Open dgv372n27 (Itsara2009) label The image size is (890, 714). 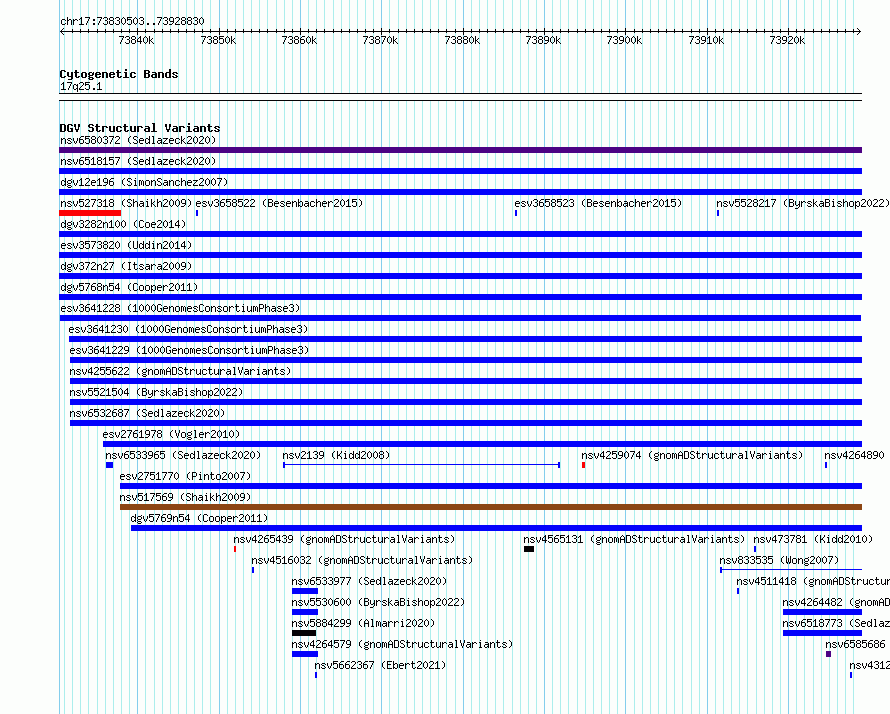[126, 266]
